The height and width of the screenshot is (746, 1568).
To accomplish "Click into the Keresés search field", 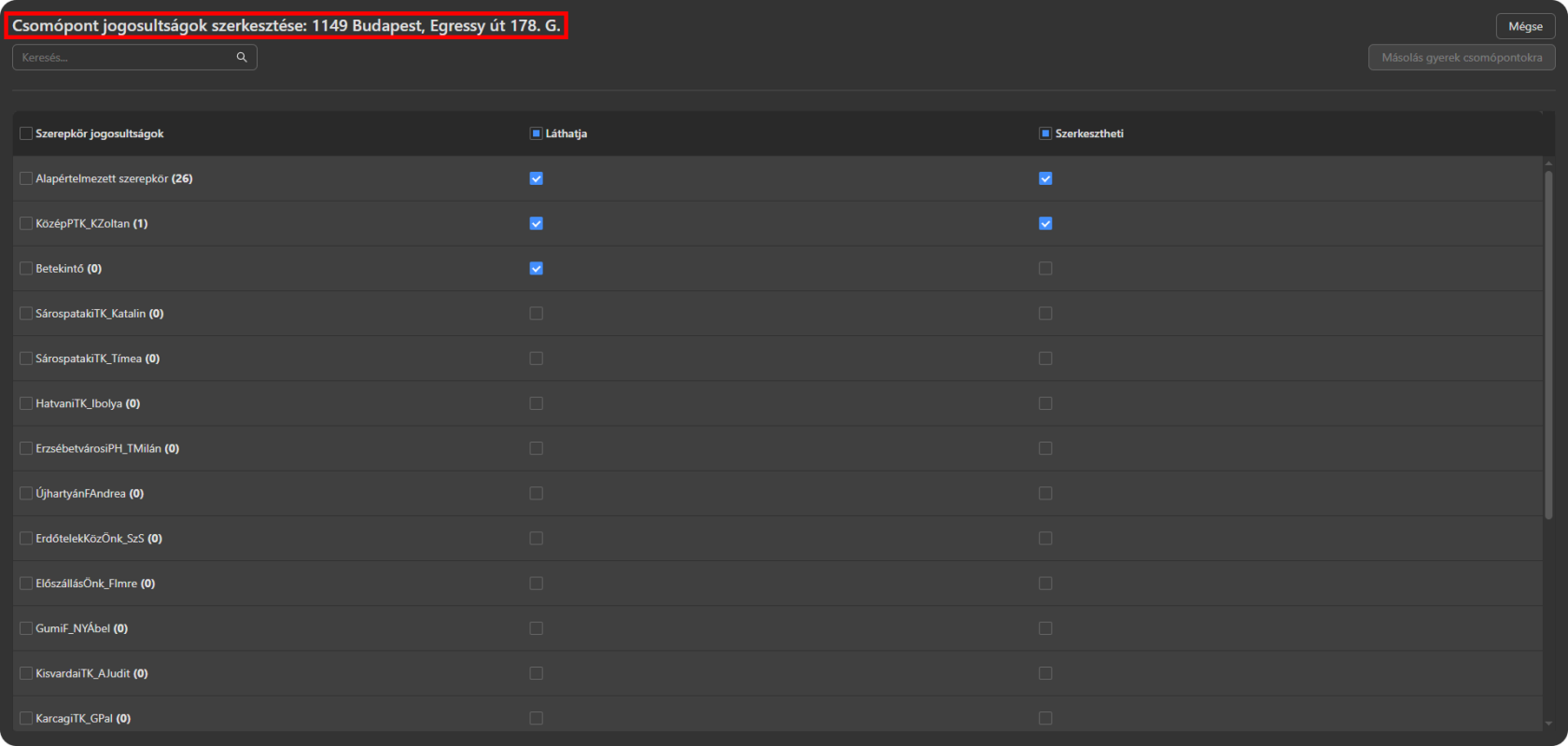I will [x=126, y=58].
